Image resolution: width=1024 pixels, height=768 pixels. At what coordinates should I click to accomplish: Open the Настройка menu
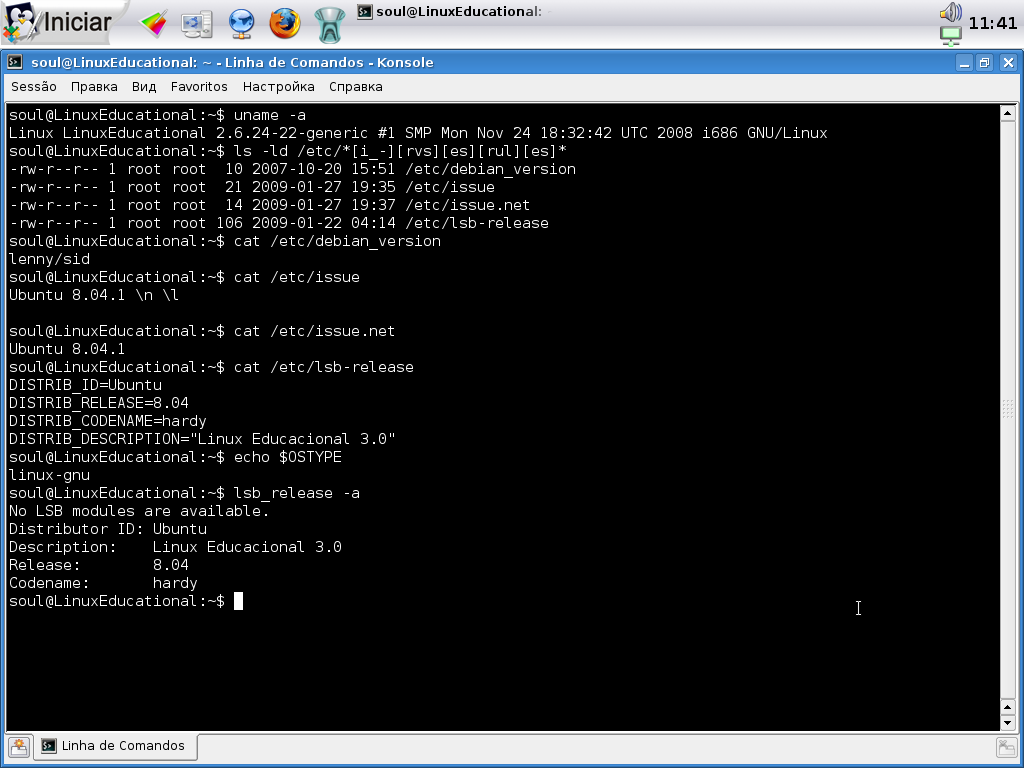[279, 87]
